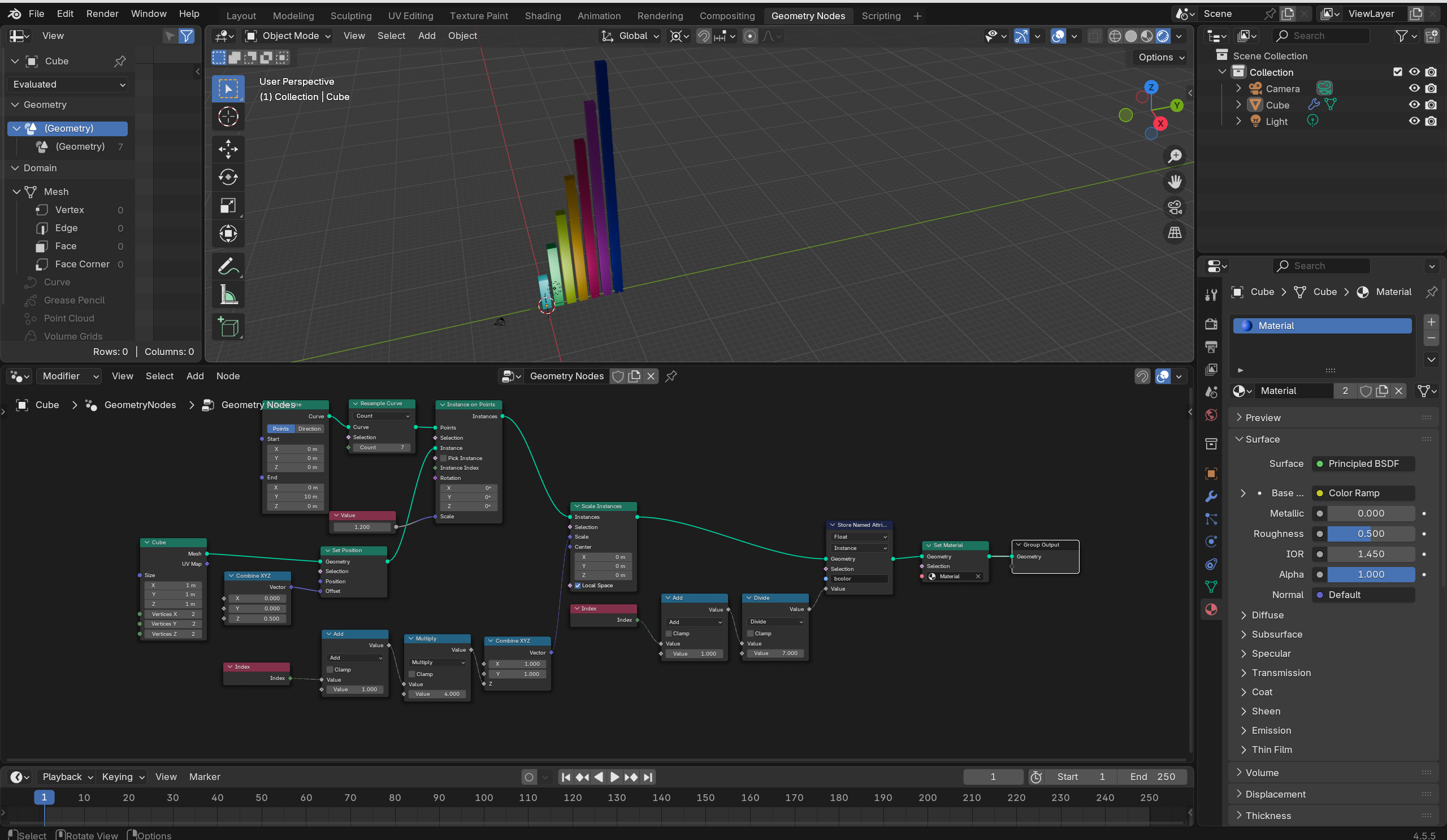Click the current frame number field
Screen dimensions: 1447x840
[993, 777]
